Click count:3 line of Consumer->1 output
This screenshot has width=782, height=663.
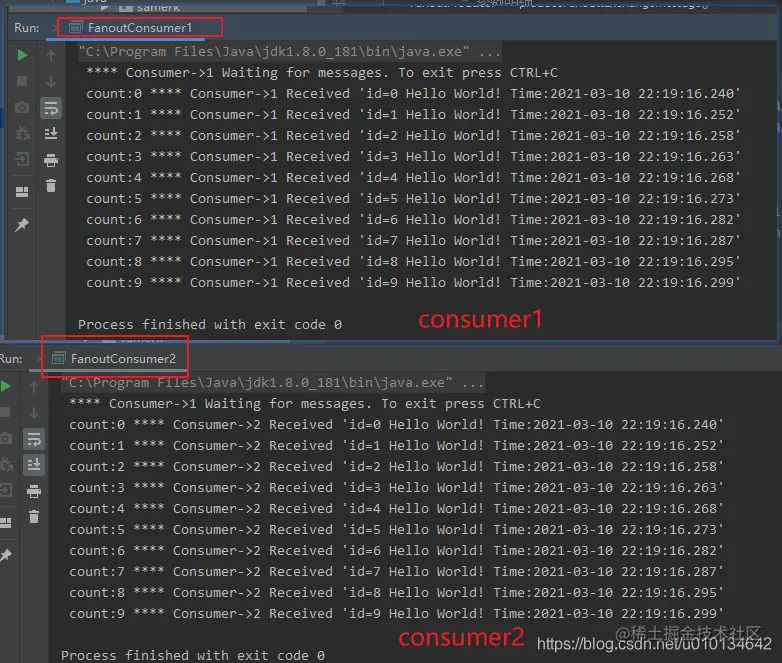[x=413, y=157]
